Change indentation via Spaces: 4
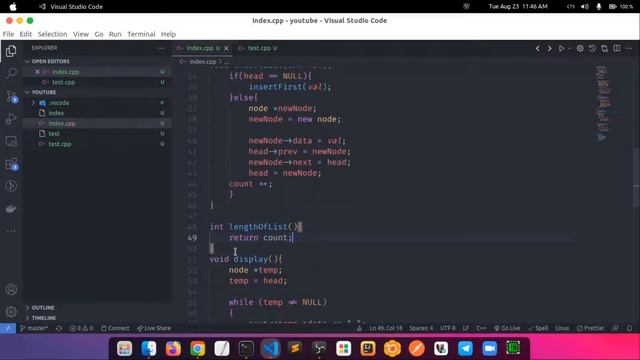The width and height of the screenshot is (640, 360). point(421,328)
